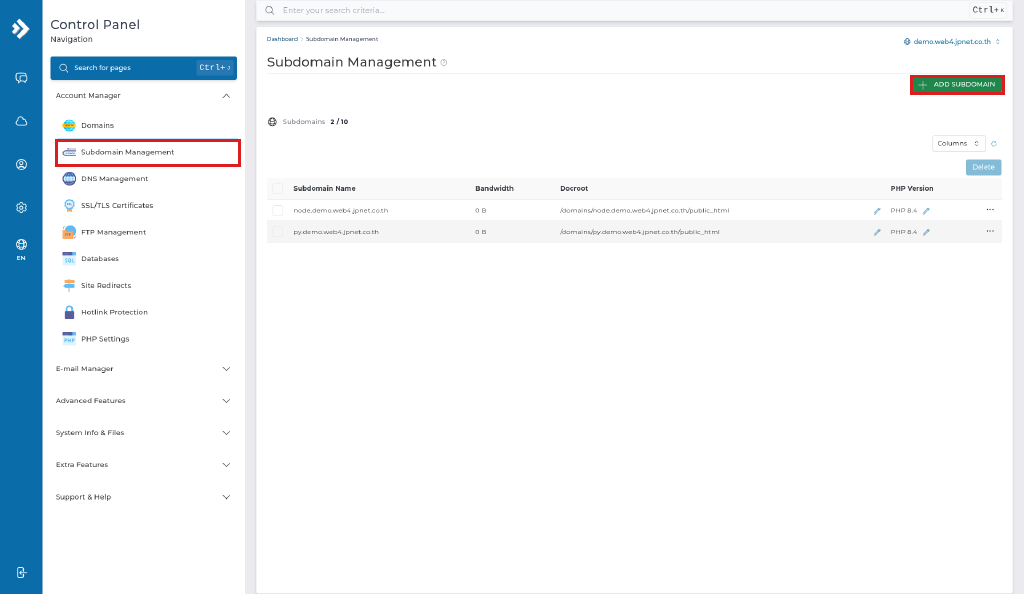The image size is (1024, 594).
Task: Click the Hotlink Protection lock icon
Action: [x=69, y=312]
